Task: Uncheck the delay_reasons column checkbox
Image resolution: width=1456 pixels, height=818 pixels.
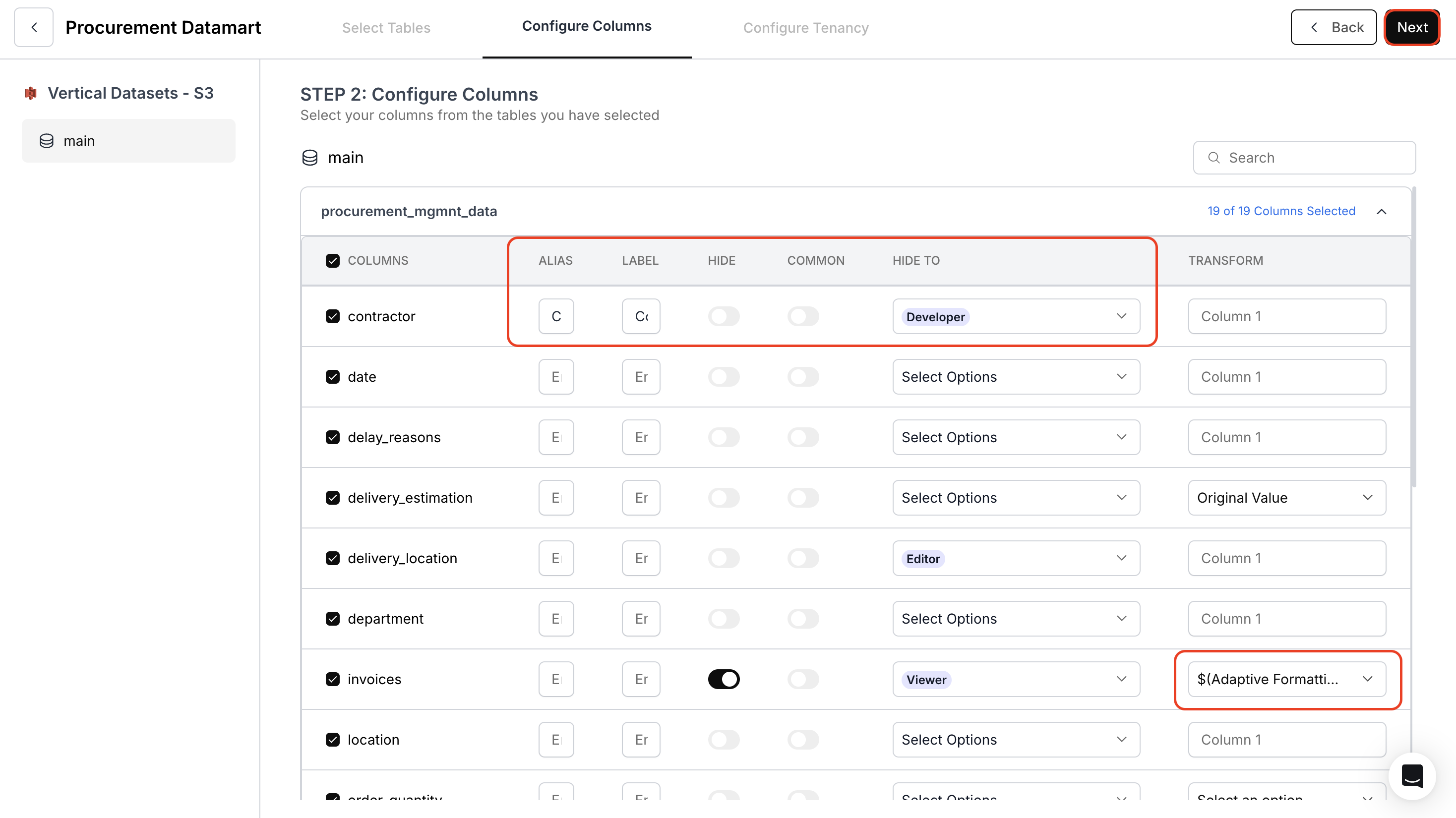Action: coord(332,437)
